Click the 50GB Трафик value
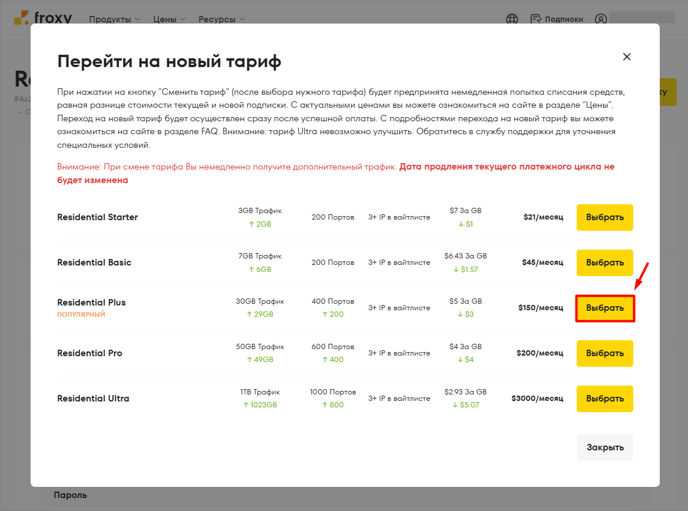The image size is (688, 511). [260, 347]
